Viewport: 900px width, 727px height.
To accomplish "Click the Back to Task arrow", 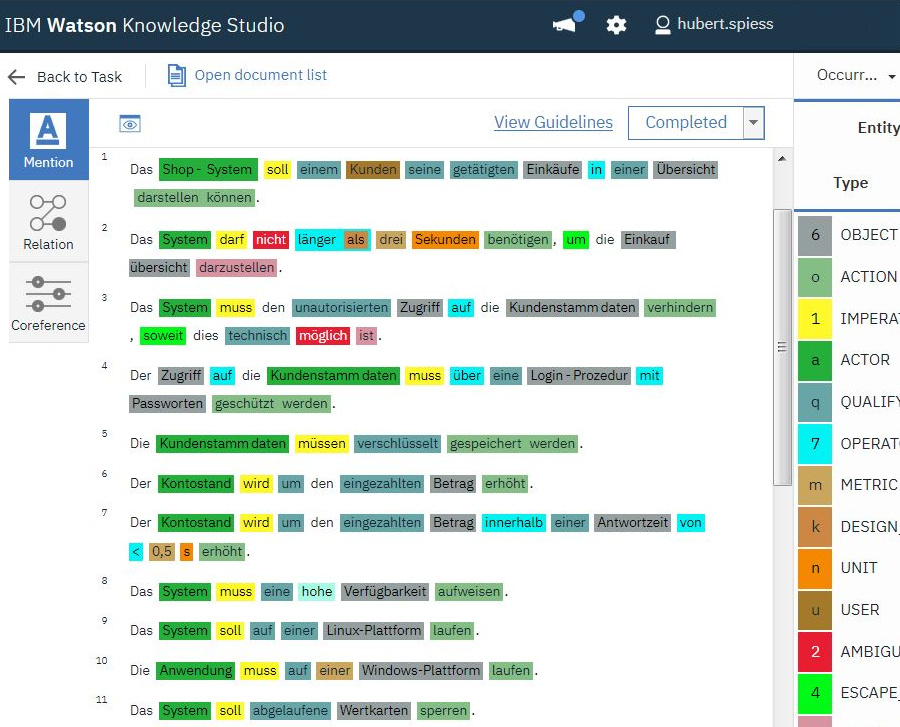I will click(x=16, y=77).
